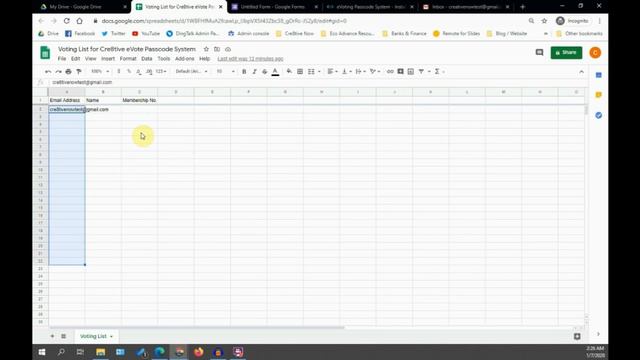Select the Membership No header cell
This screenshot has width=640, height=360.
[139, 100]
